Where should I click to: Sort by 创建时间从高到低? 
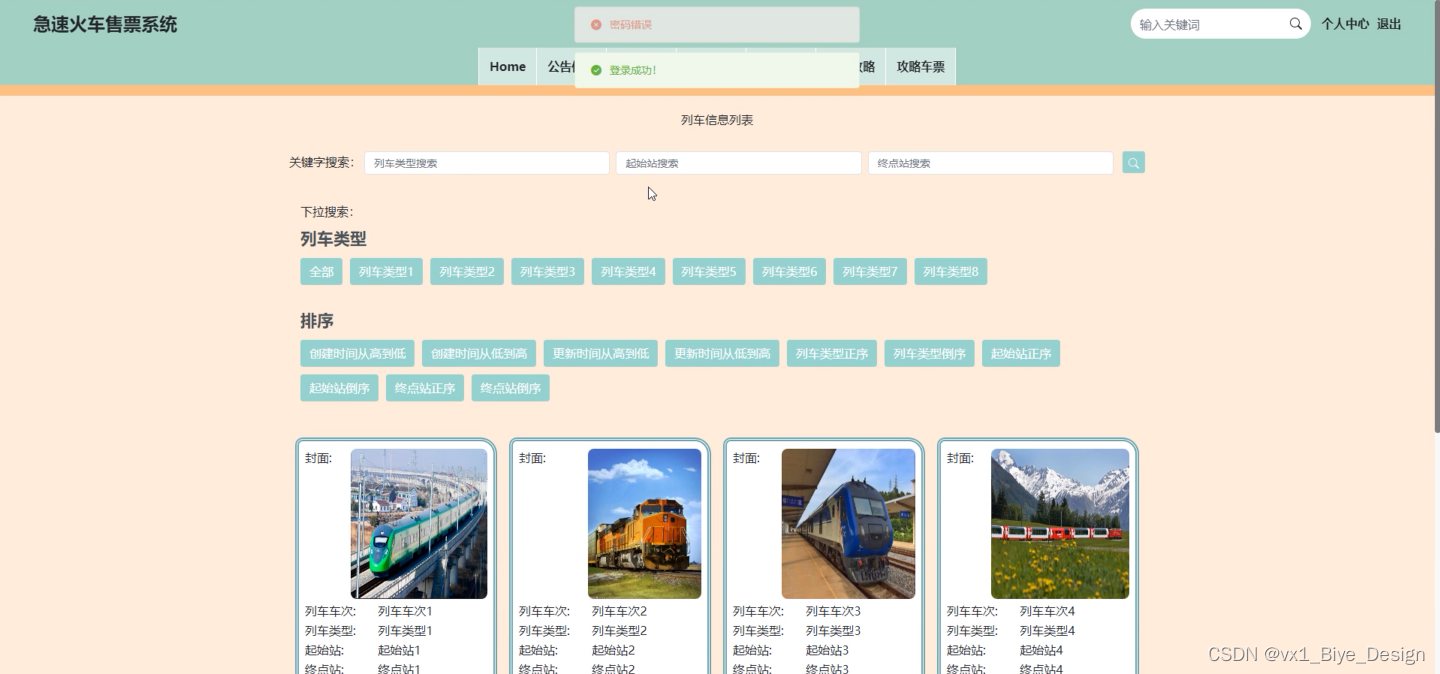pyautogui.click(x=357, y=354)
